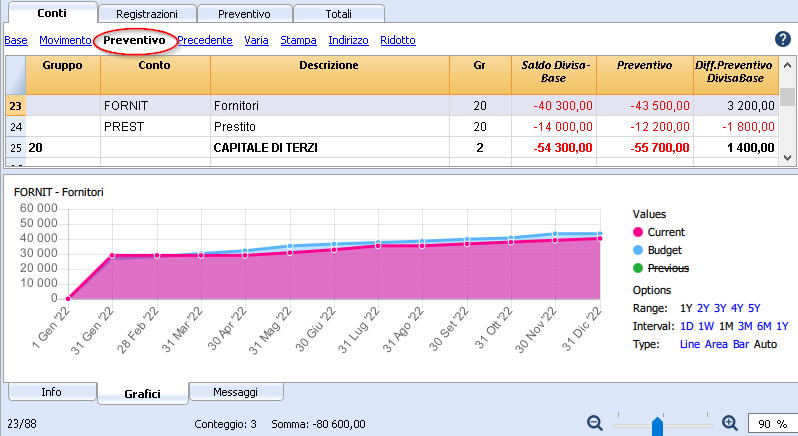
Task: Set chart range to 2Y
Action: [x=703, y=308]
